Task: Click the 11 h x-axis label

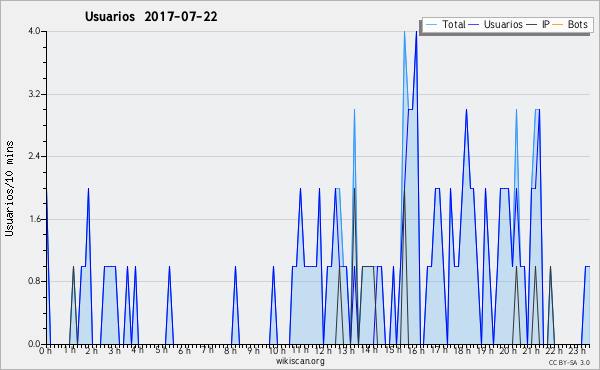Action: (x=300, y=350)
